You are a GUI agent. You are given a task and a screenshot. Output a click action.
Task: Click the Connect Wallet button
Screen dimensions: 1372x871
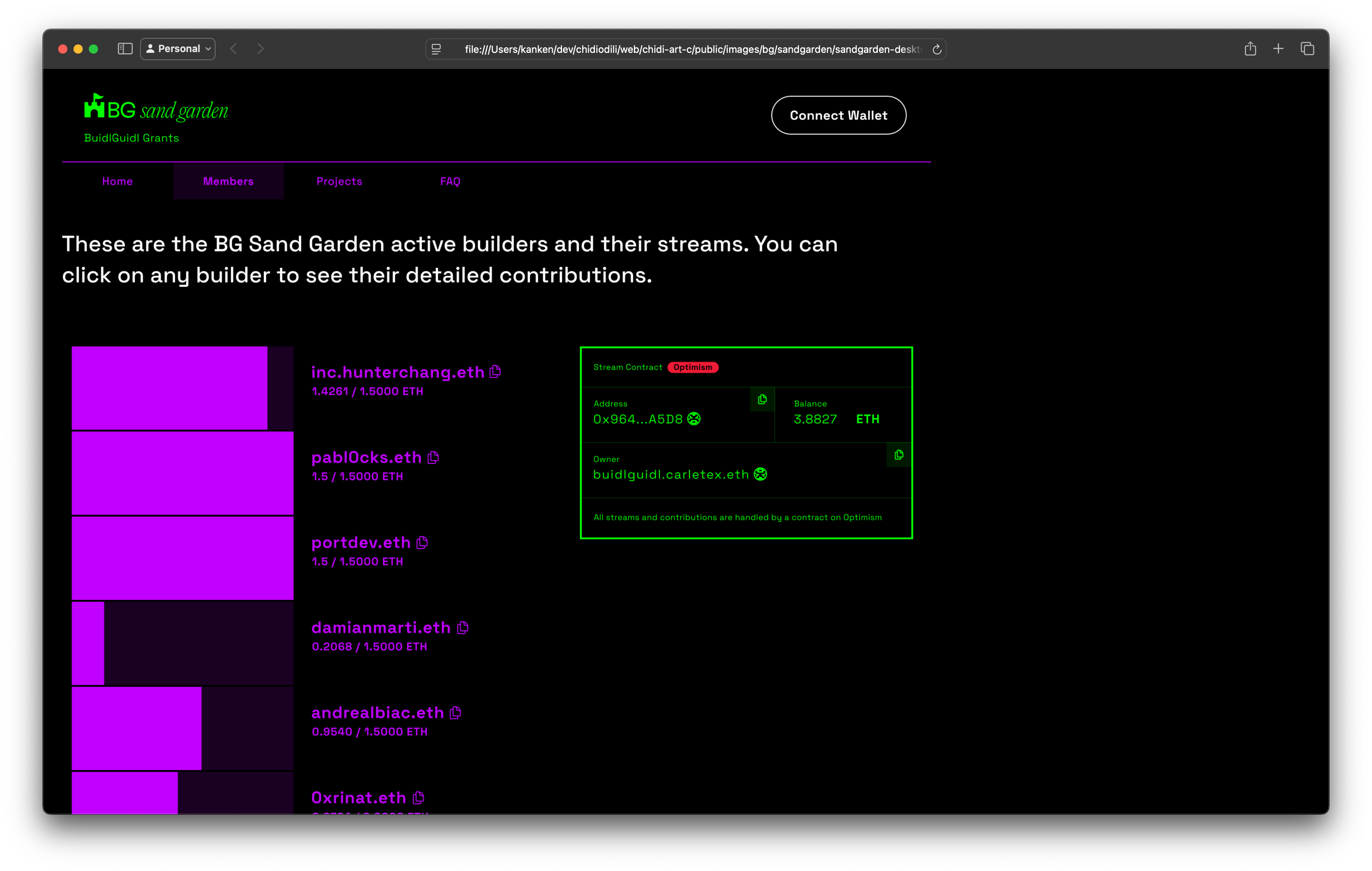pyautogui.click(x=838, y=115)
